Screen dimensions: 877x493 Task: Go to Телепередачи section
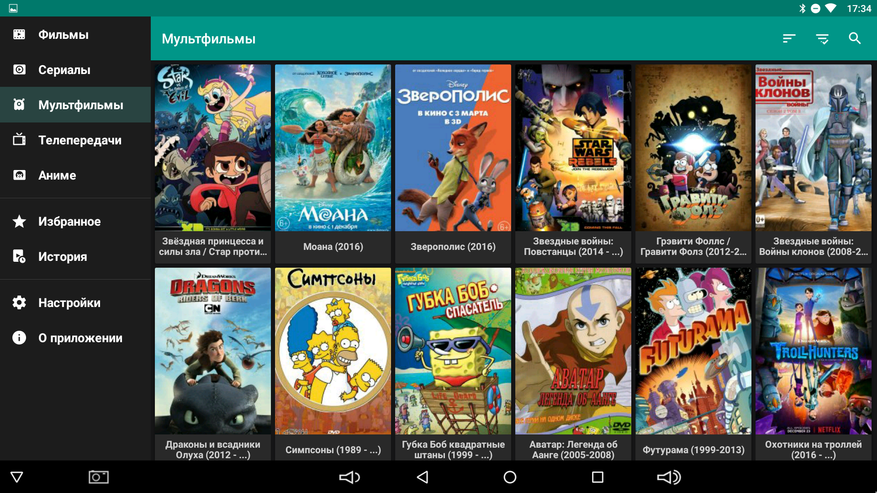76,140
